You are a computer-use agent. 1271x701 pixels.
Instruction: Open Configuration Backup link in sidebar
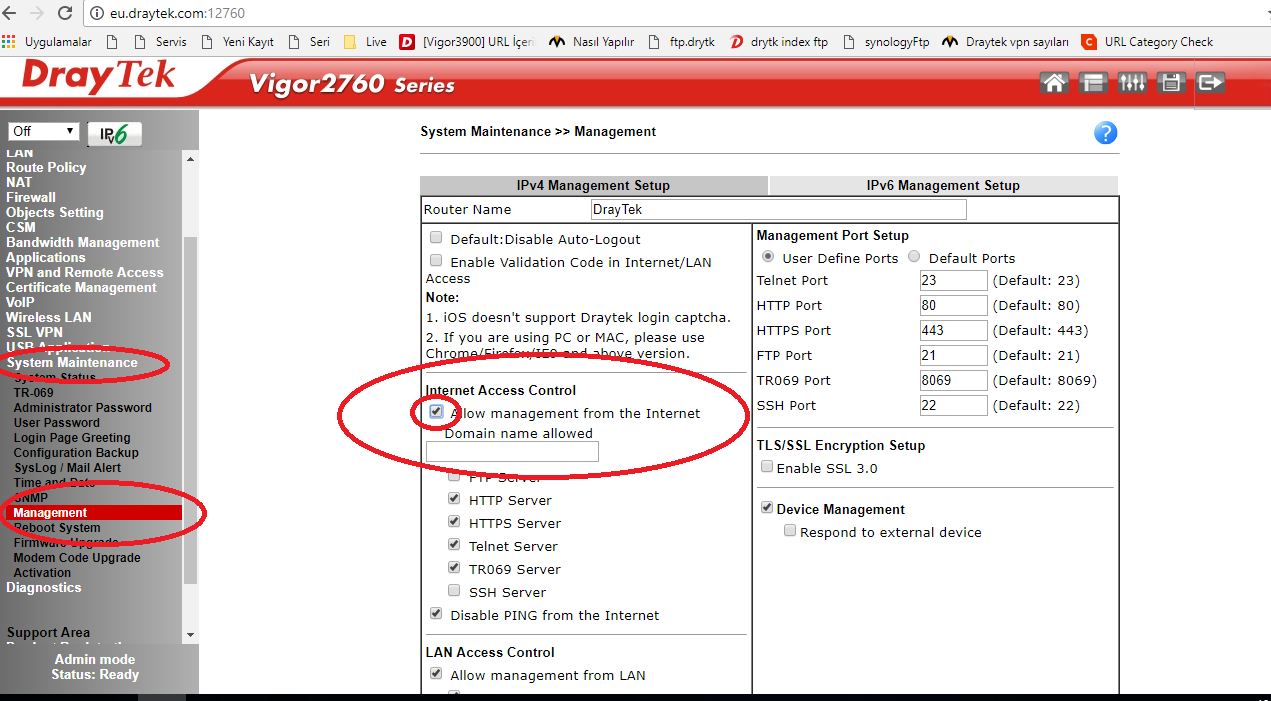pos(76,452)
